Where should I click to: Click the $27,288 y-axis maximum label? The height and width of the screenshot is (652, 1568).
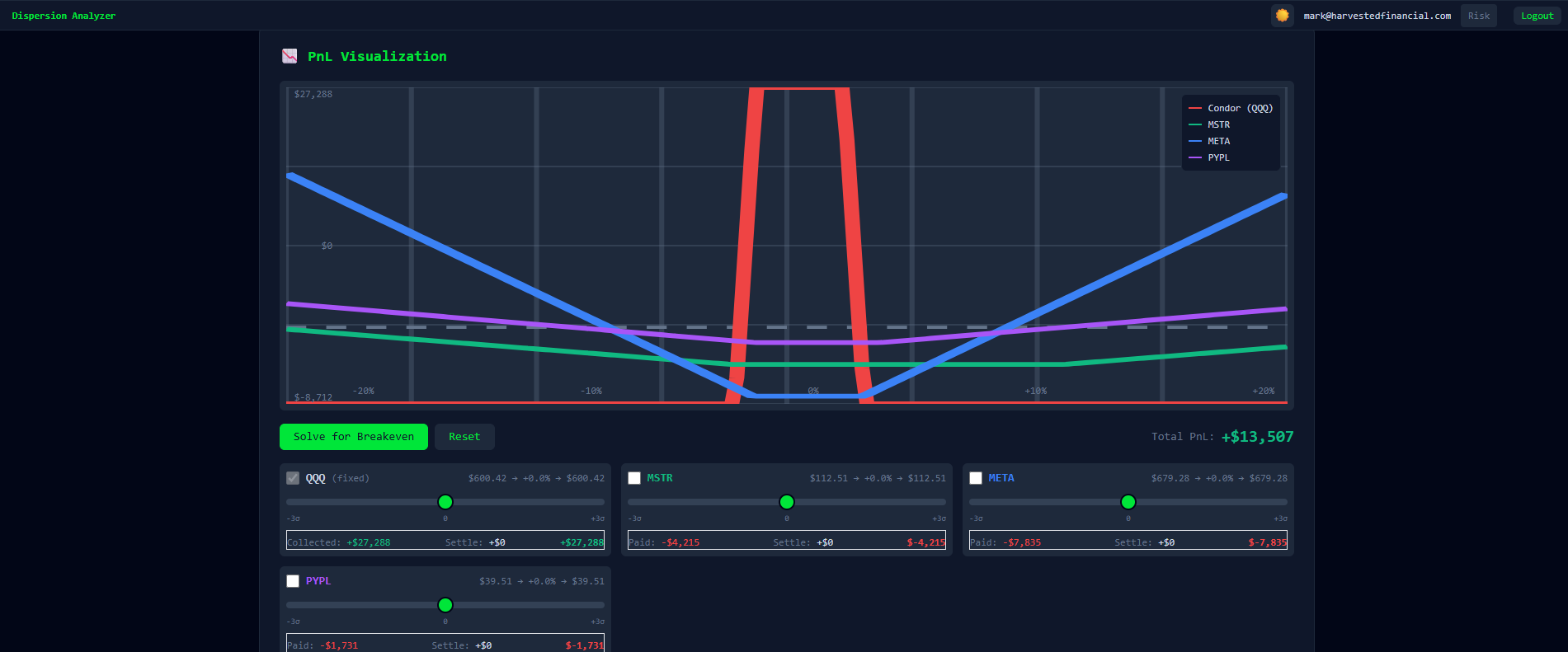pyautogui.click(x=313, y=94)
